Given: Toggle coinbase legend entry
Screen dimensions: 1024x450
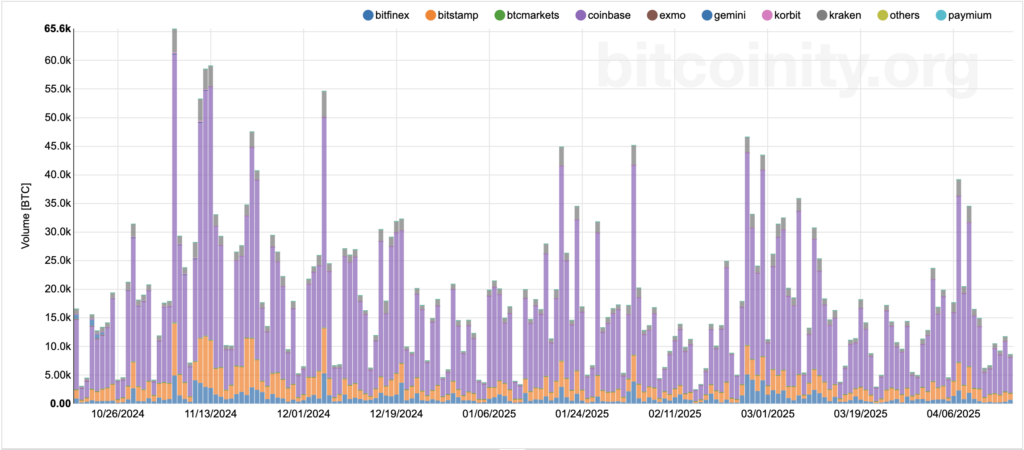Looking at the screenshot, I should (582, 15).
